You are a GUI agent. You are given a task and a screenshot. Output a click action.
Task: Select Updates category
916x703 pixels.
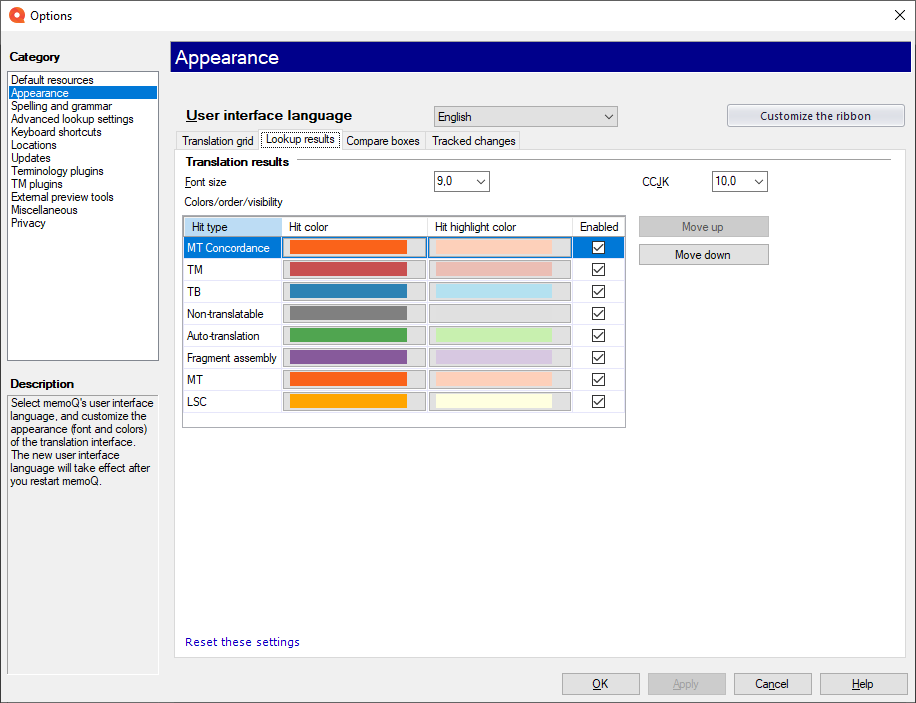click(x=82, y=158)
